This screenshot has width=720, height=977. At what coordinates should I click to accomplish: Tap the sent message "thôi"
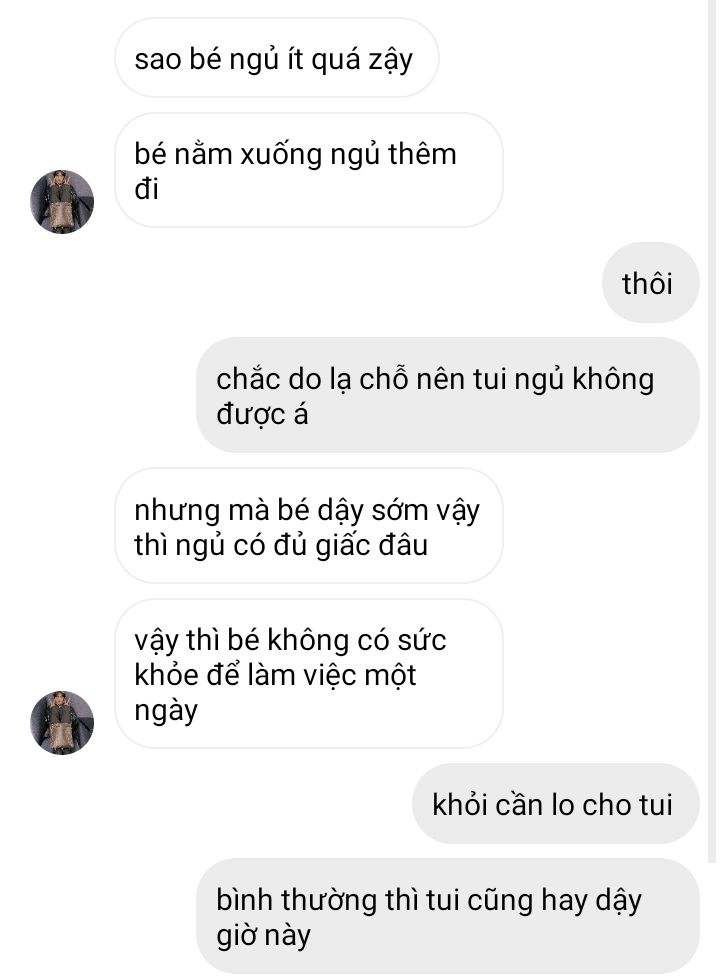[650, 283]
